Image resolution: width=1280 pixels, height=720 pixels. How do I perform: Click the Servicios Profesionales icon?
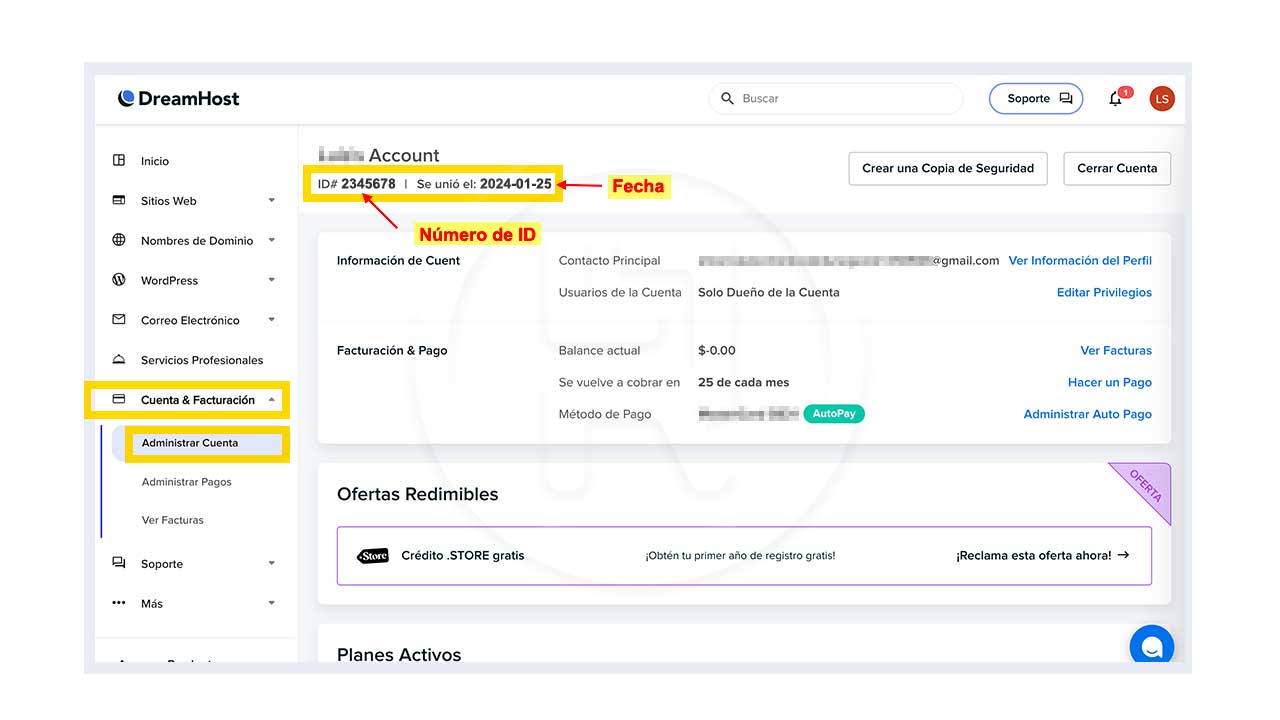click(x=119, y=360)
